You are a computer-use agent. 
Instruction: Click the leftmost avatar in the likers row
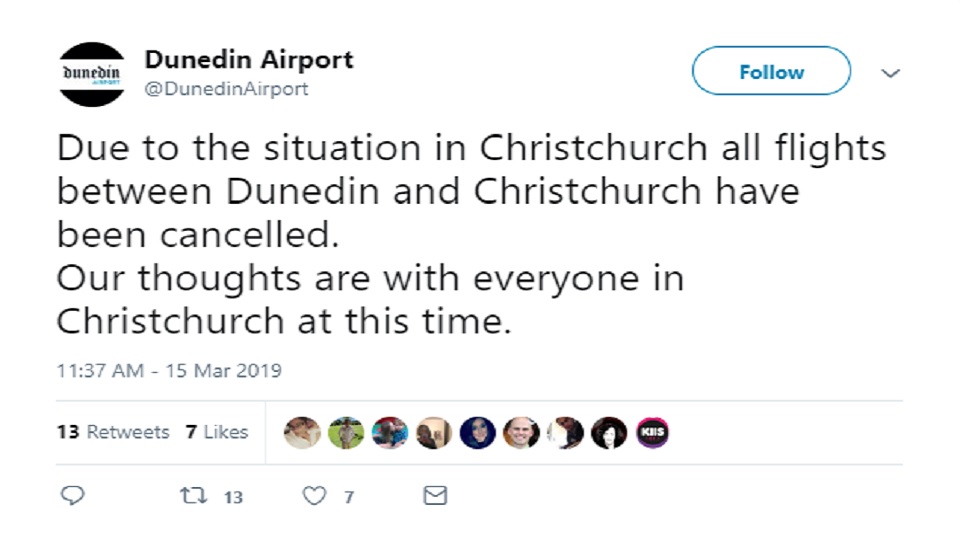302,432
